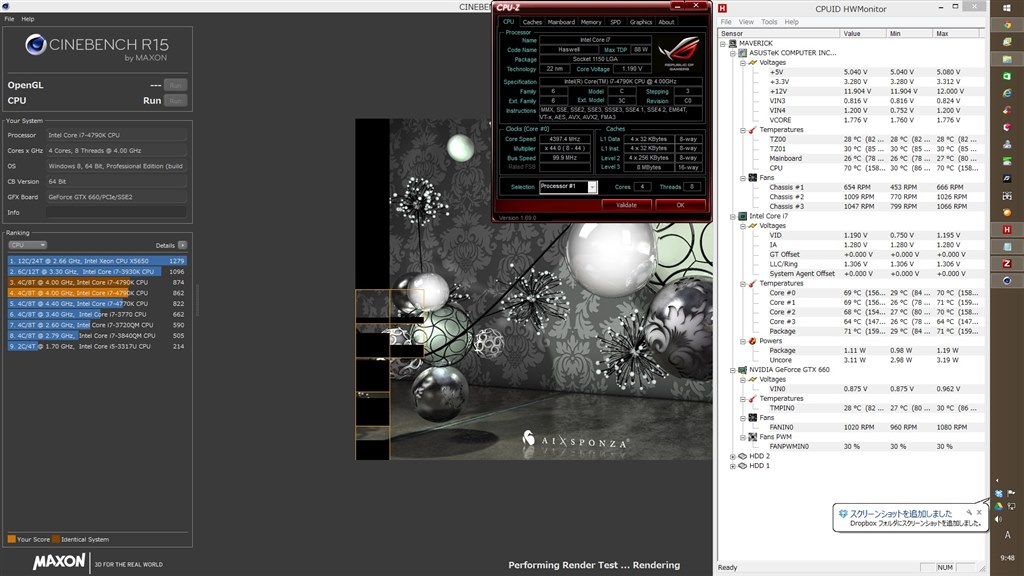The width and height of the screenshot is (1024, 576).
Task: Click the orange ball taskbar icon
Action: 1007,212
